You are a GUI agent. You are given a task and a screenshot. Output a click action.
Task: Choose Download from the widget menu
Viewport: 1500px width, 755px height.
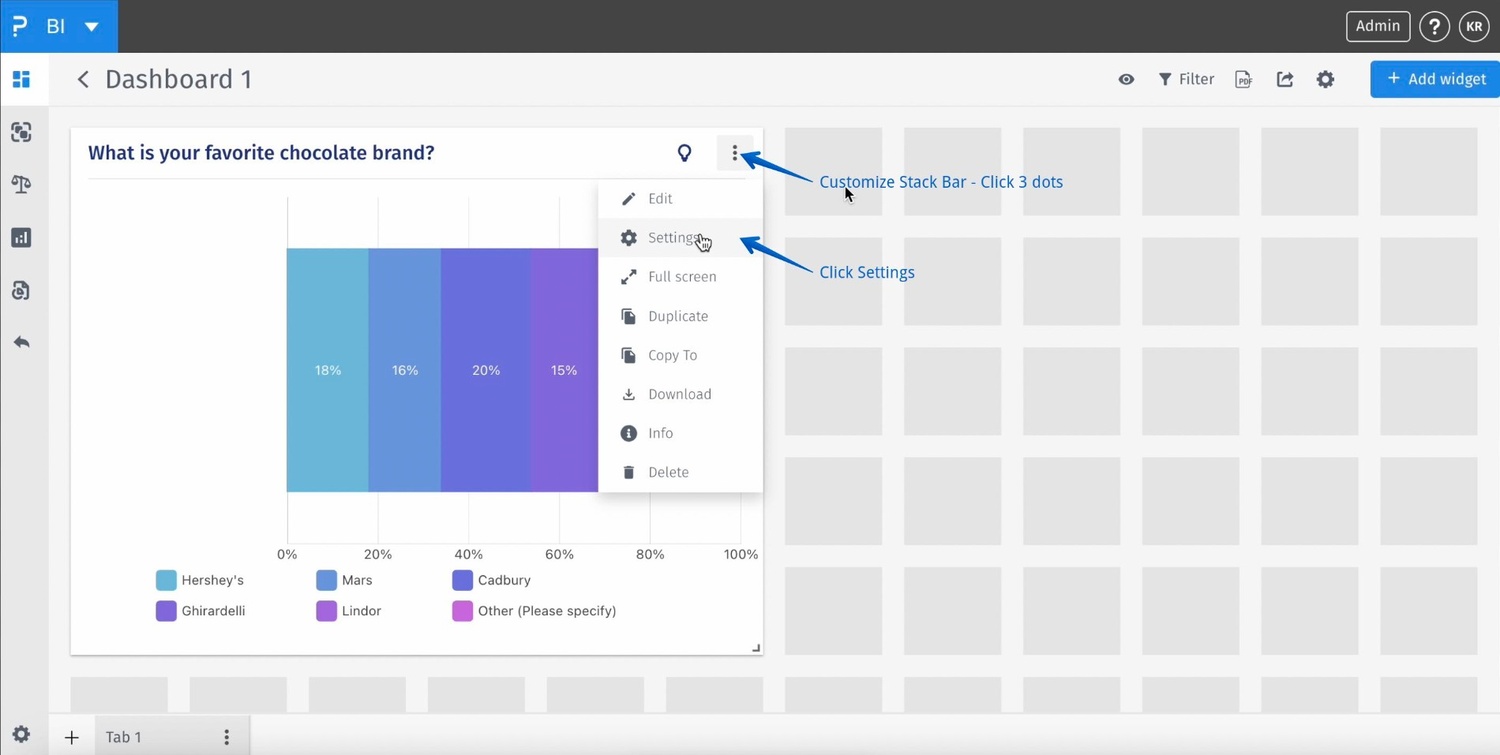tap(680, 394)
